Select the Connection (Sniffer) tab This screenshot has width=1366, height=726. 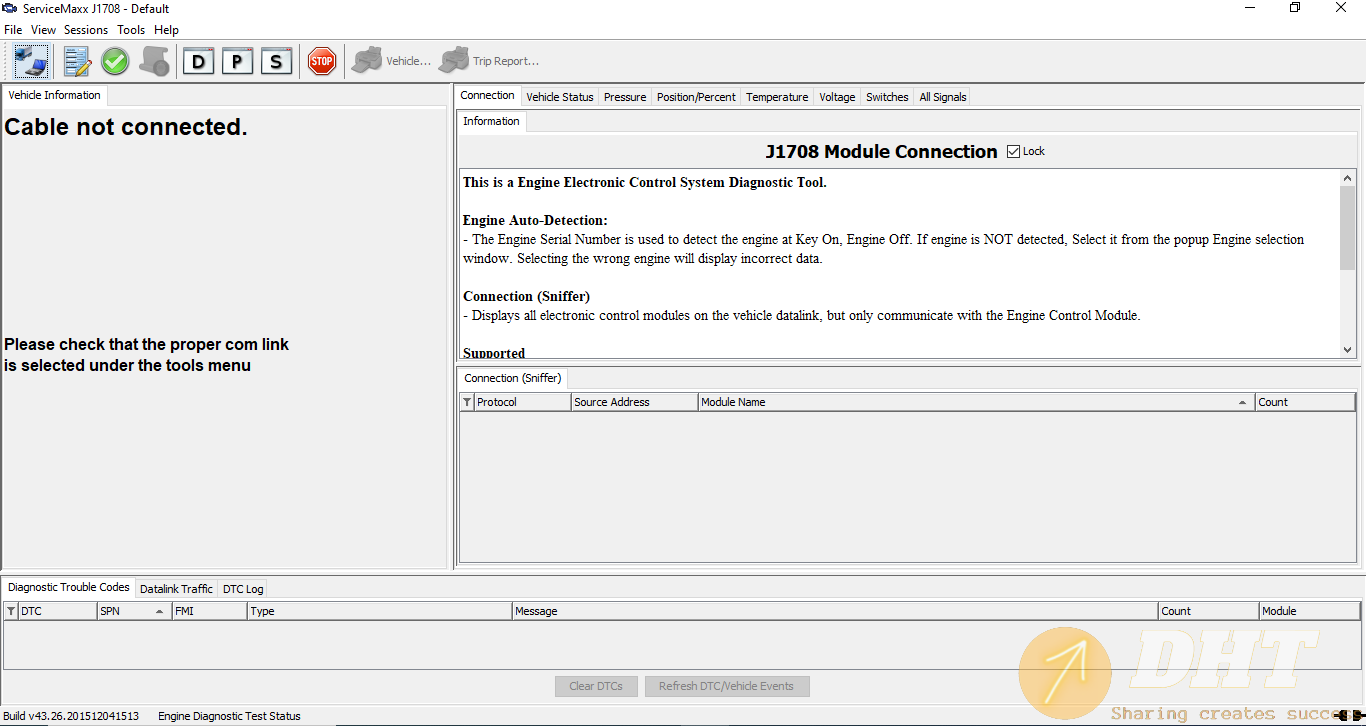click(513, 378)
